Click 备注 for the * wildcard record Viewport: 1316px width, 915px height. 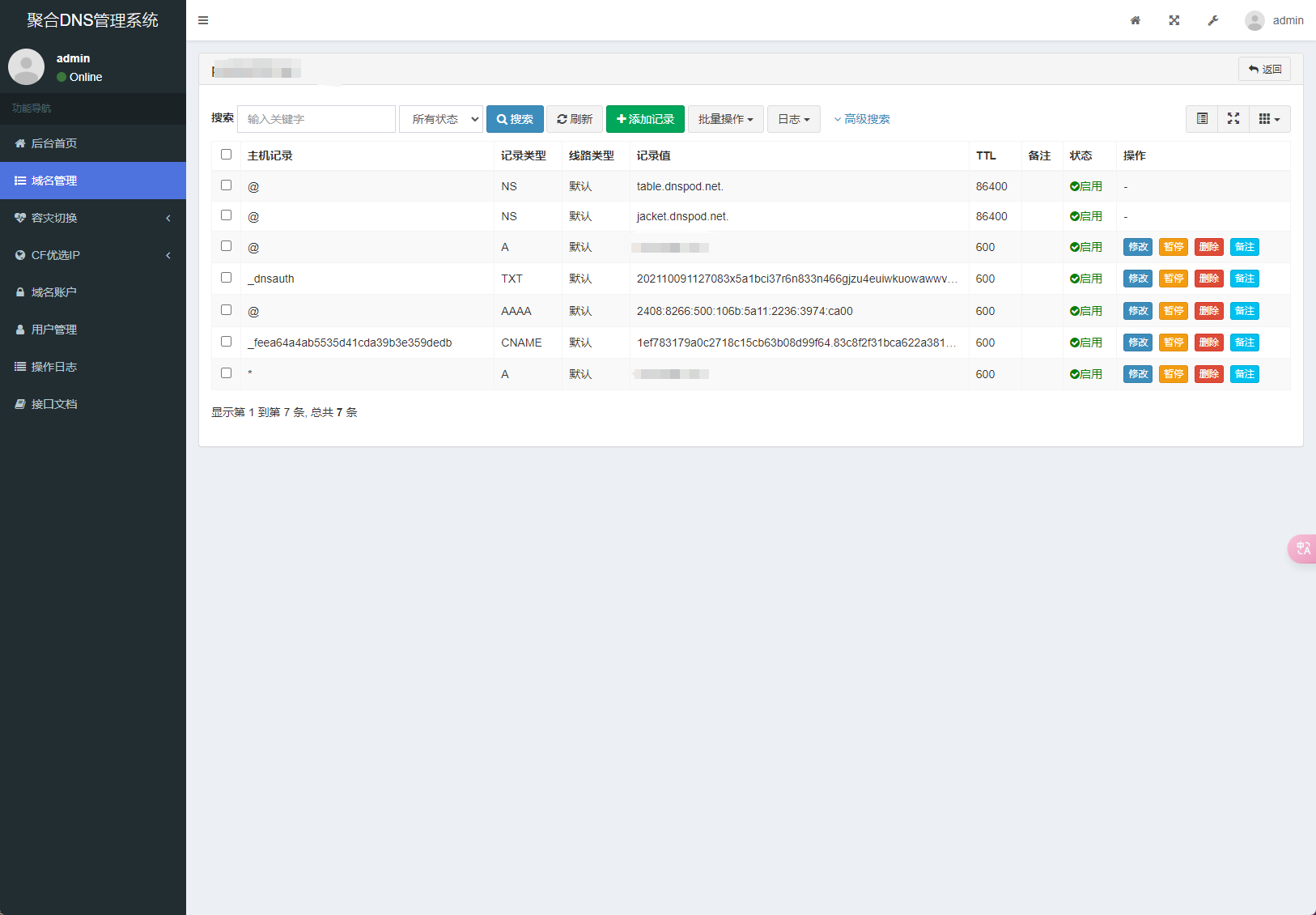1245,374
